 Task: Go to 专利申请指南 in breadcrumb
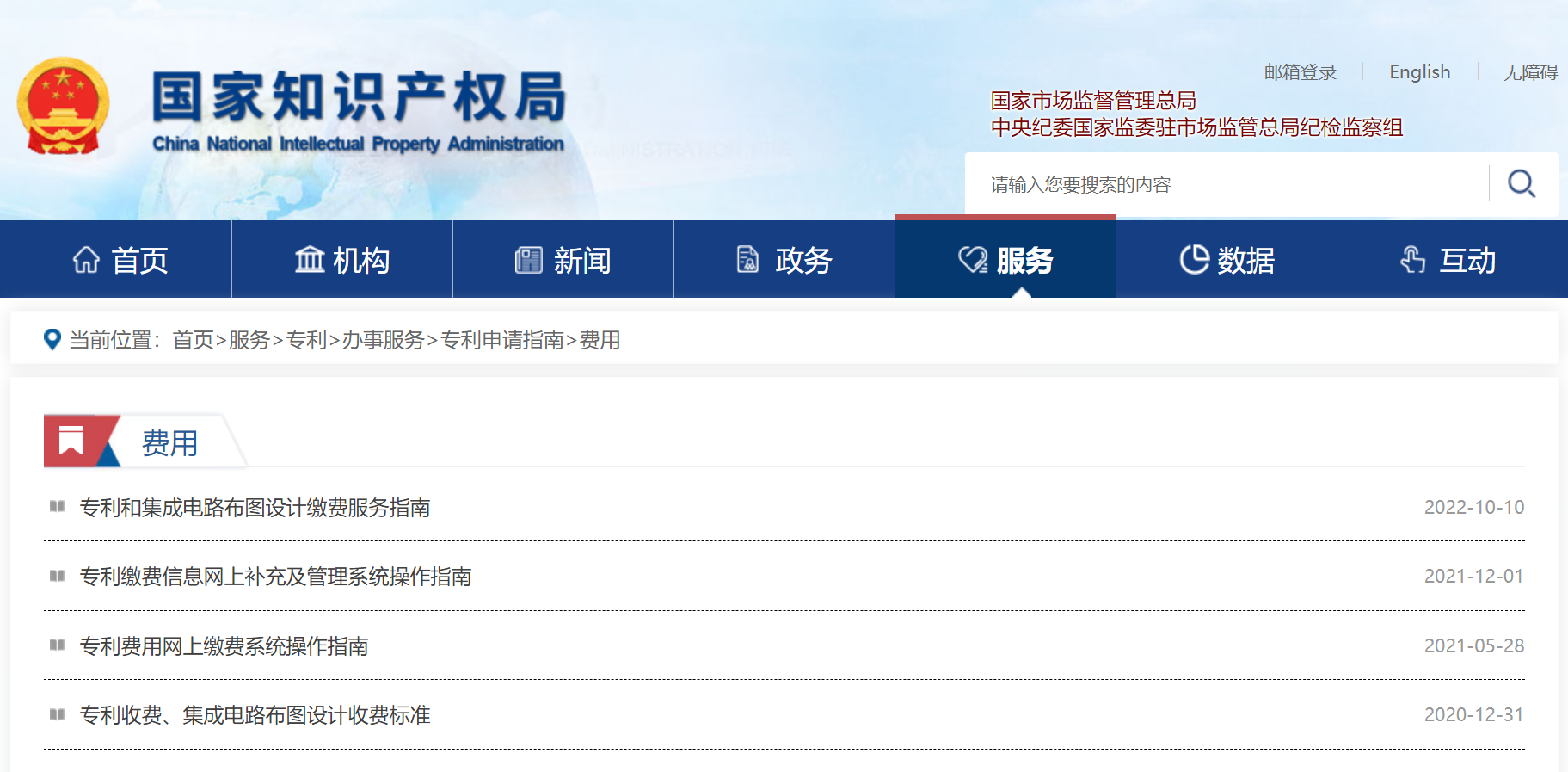tap(501, 340)
